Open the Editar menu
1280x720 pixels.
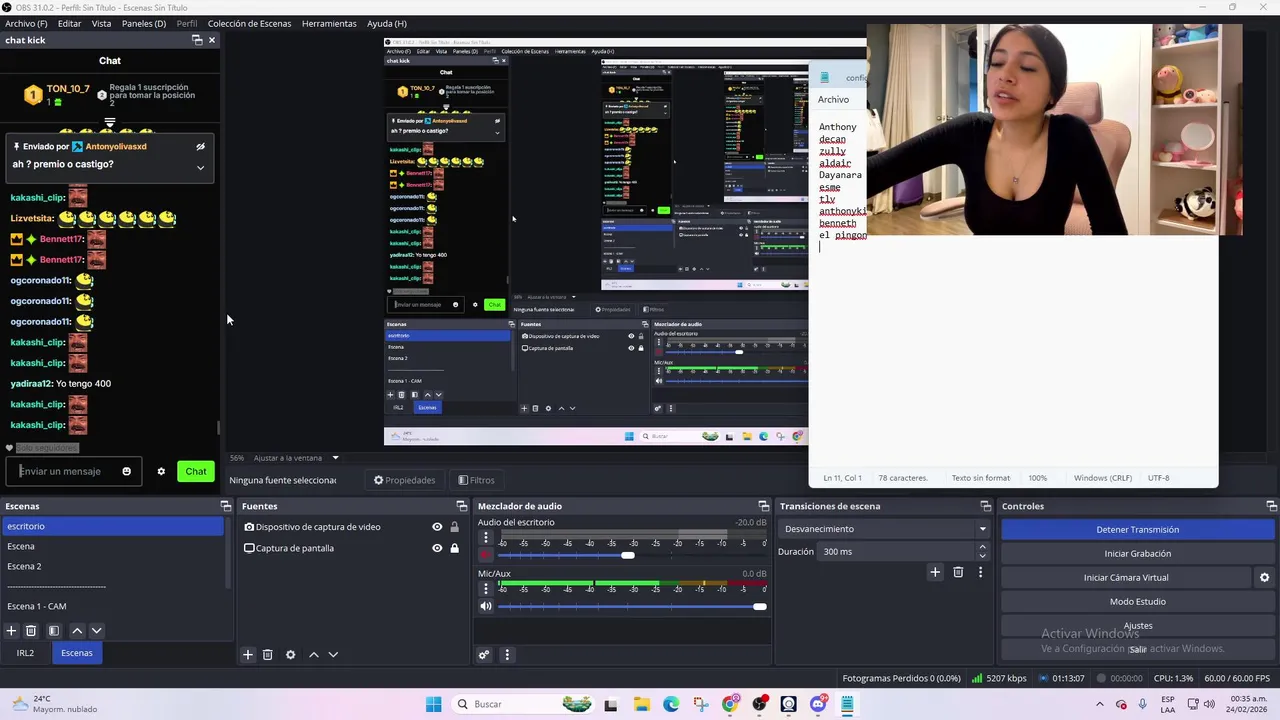[x=70, y=23]
